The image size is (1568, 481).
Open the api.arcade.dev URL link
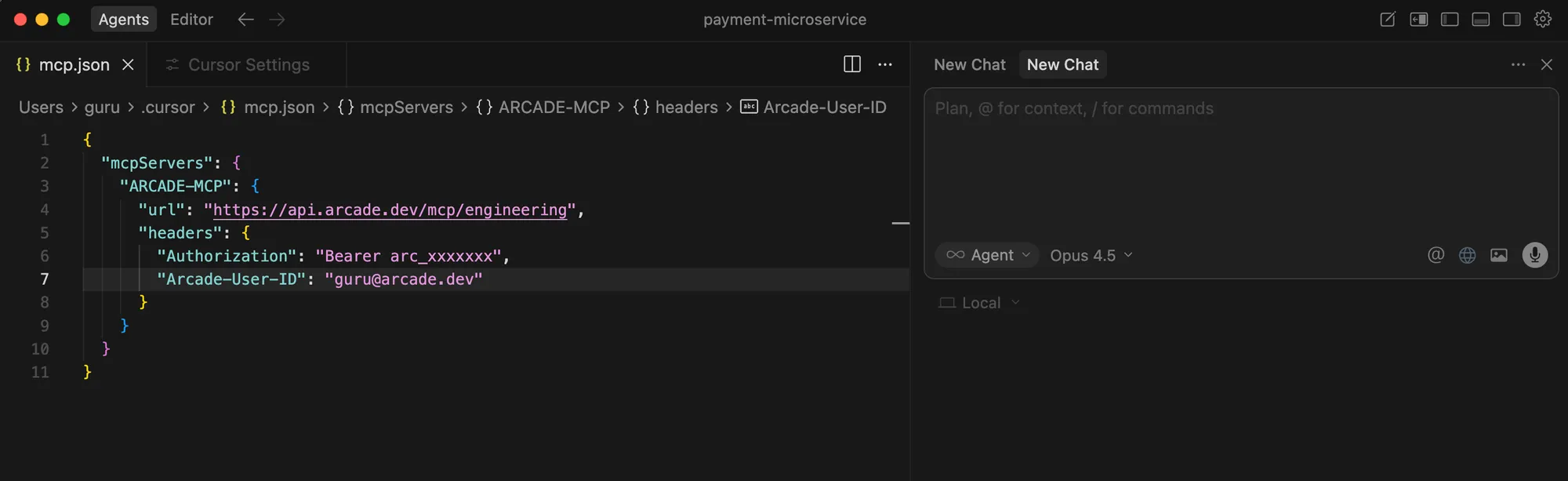coord(390,210)
